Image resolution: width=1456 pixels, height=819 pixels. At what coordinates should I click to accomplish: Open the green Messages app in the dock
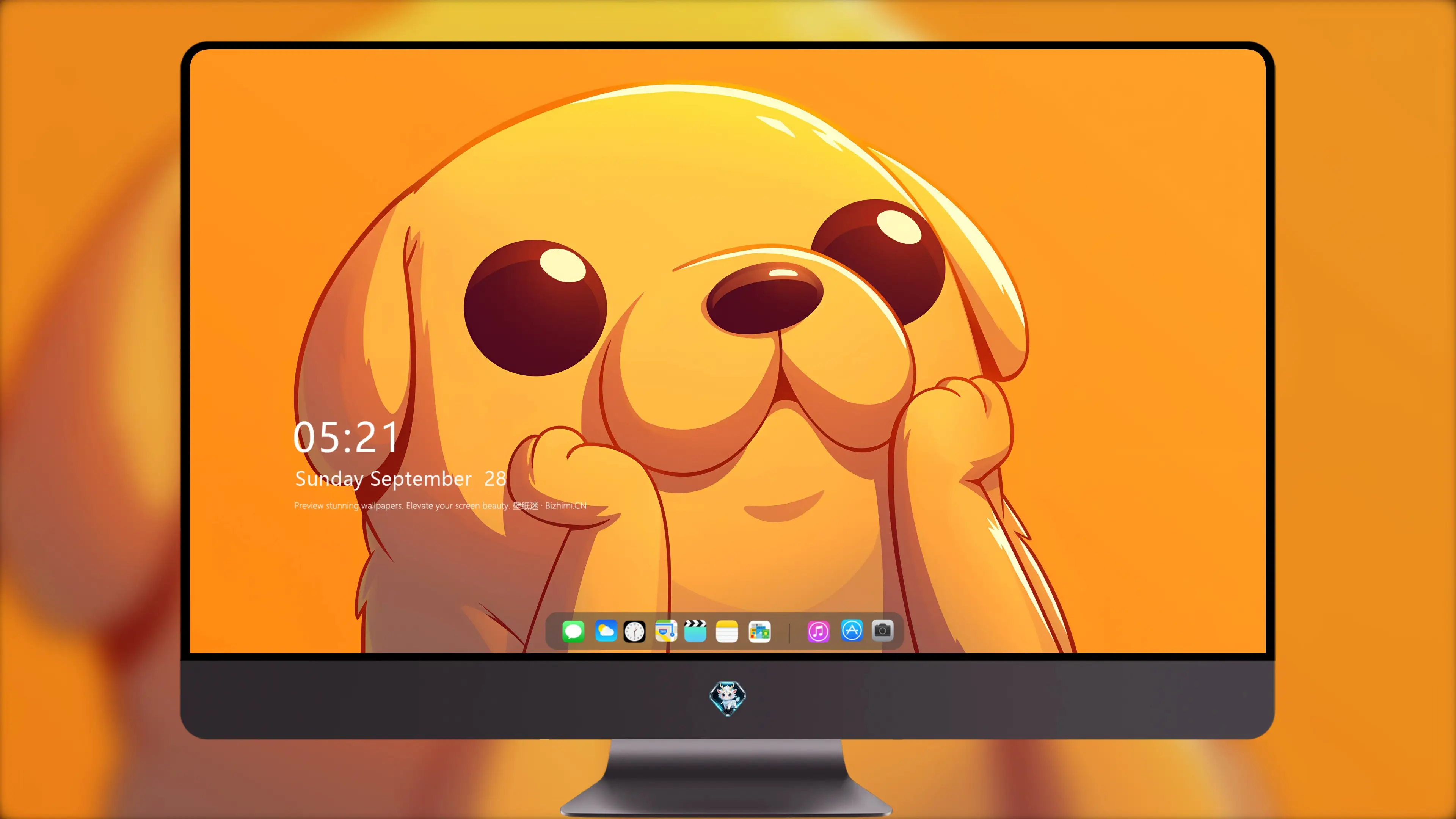[x=573, y=631]
